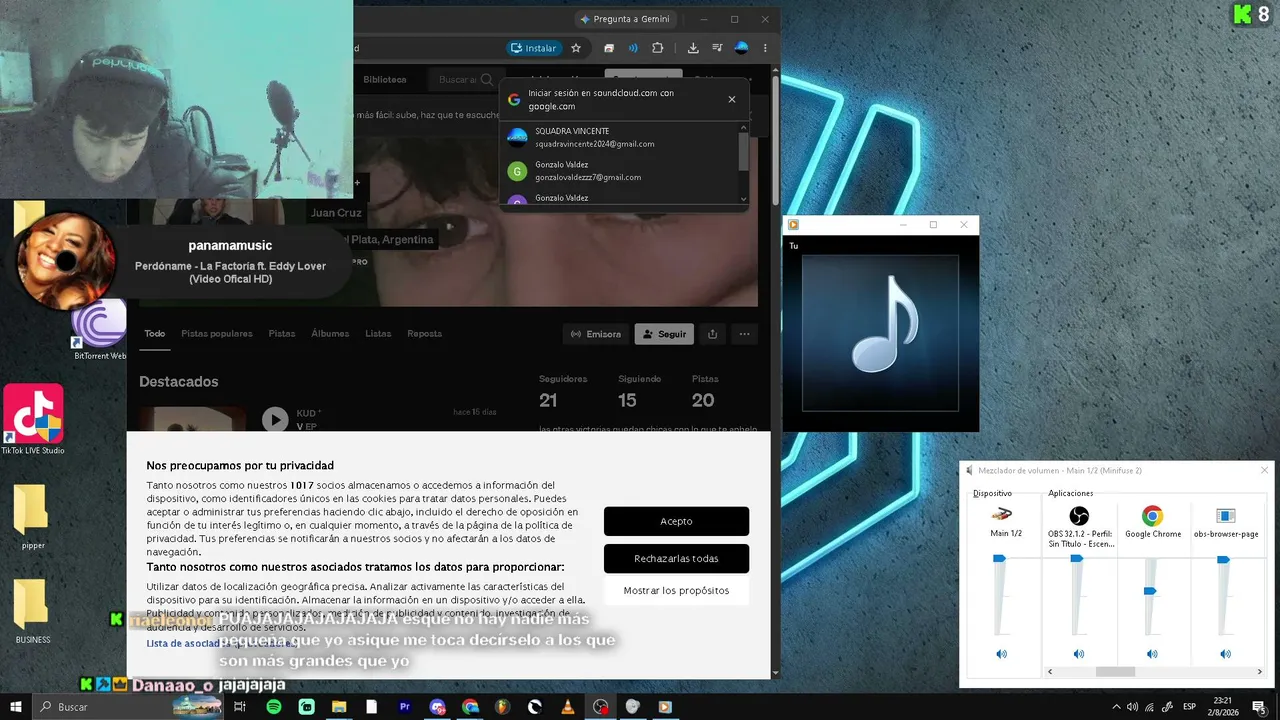Switch to the Todo tab

point(154,334)
